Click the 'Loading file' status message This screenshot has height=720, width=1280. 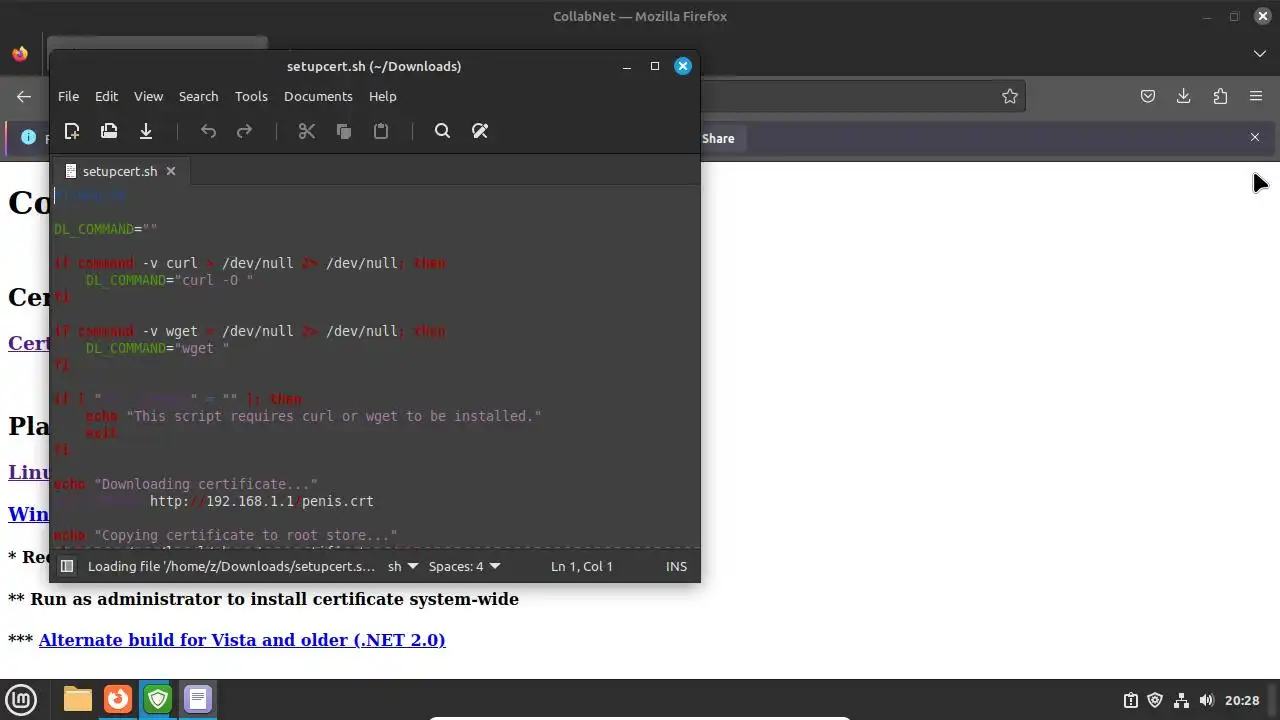click(x=232, y=566)
